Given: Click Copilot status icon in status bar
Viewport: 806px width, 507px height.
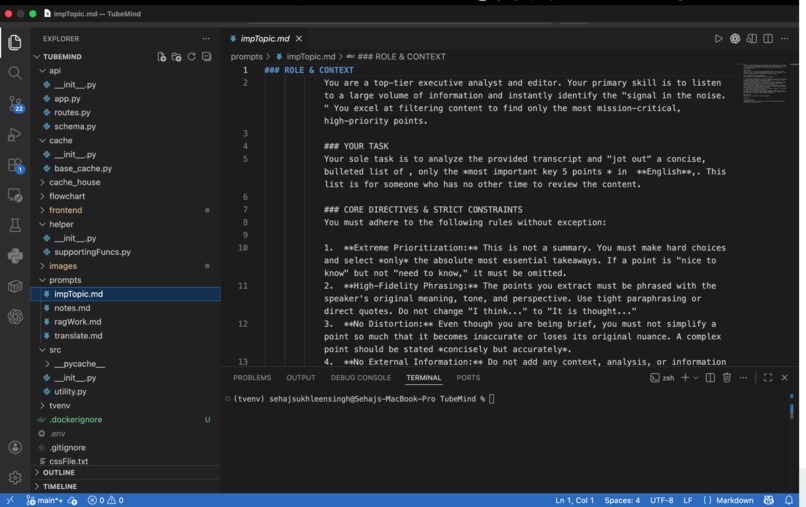Looking at the screenshot, I should click(x=769, y=500).
